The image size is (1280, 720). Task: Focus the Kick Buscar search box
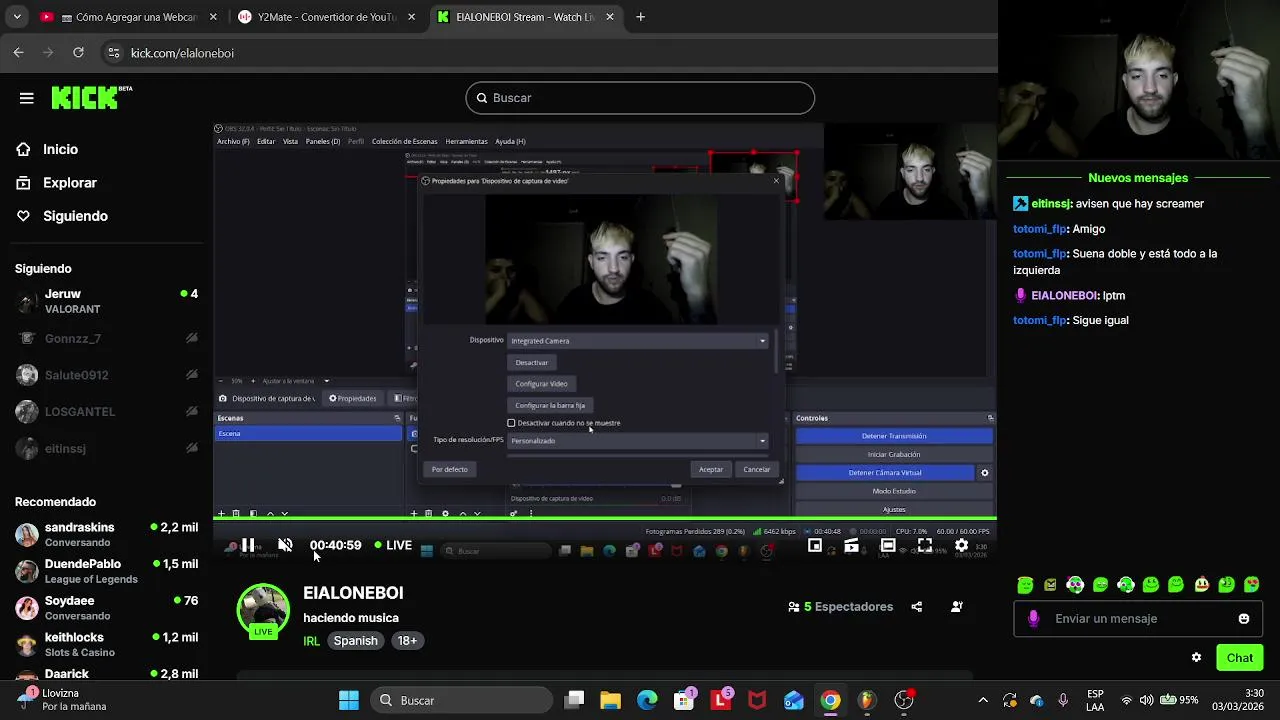(x=640, y=98)
